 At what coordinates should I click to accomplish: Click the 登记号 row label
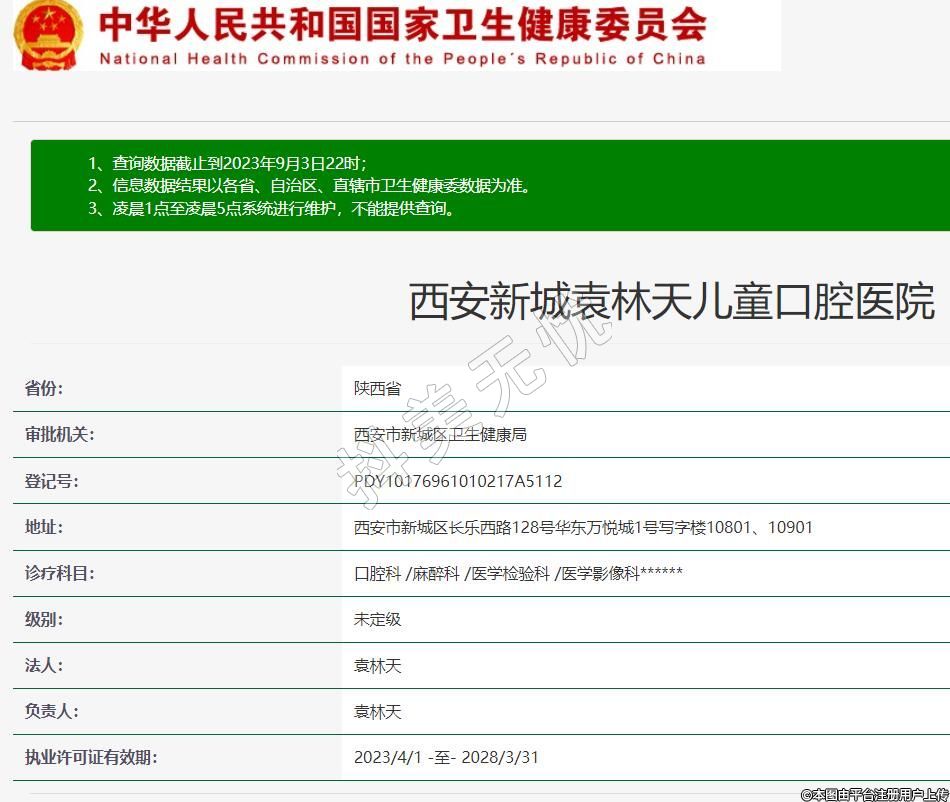[x=52, y=481]
